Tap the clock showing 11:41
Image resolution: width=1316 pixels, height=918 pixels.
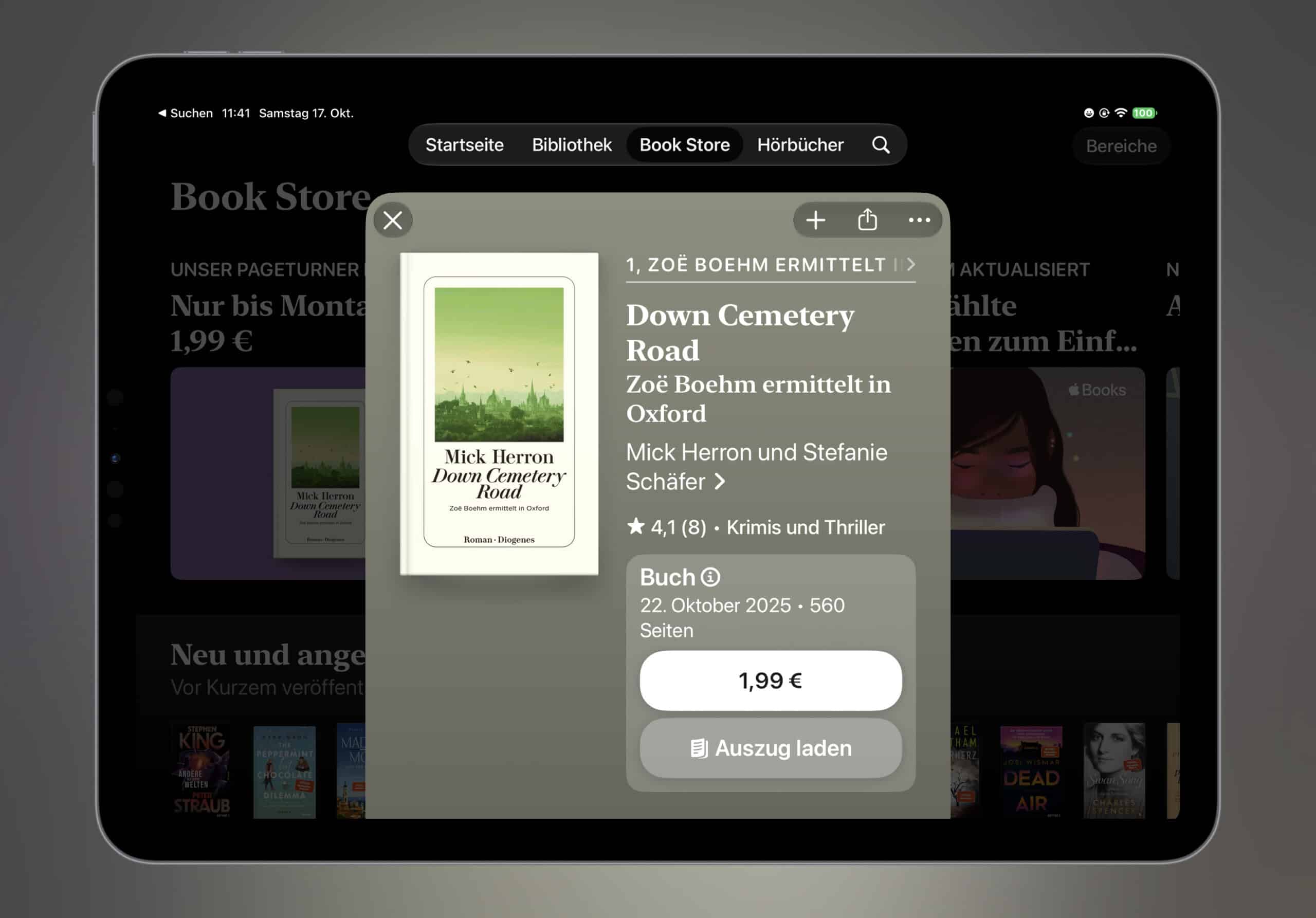(x=235, y=113)
